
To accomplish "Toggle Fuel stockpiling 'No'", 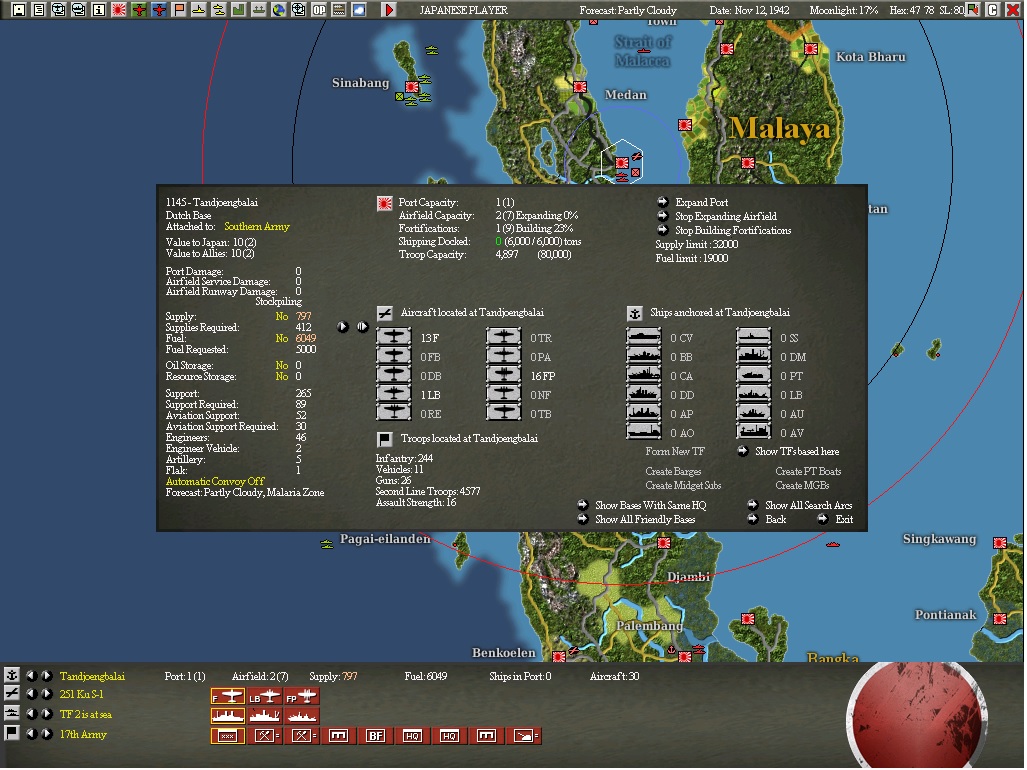I will click(x=282, y=339).
